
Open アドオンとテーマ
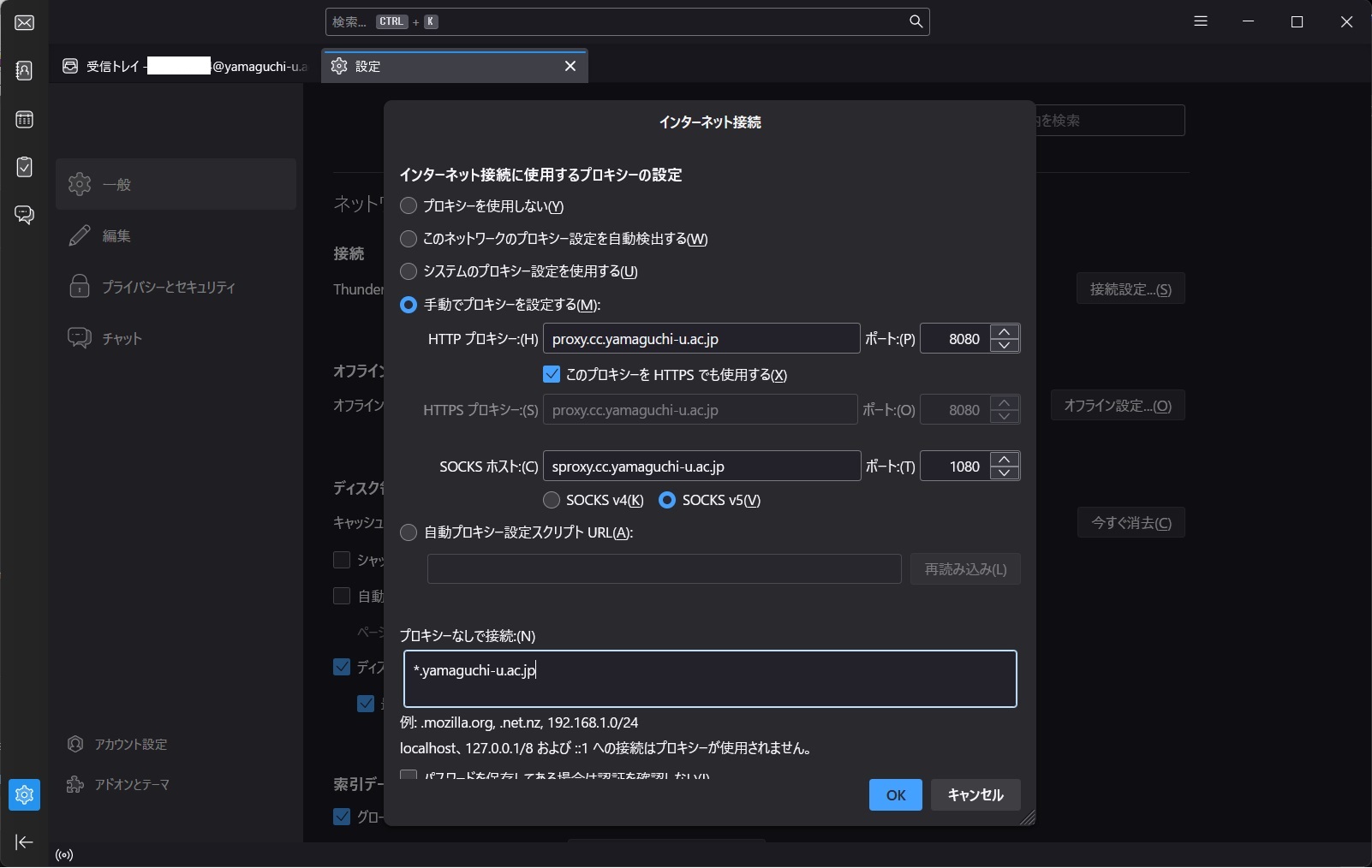tap(118, 784)
